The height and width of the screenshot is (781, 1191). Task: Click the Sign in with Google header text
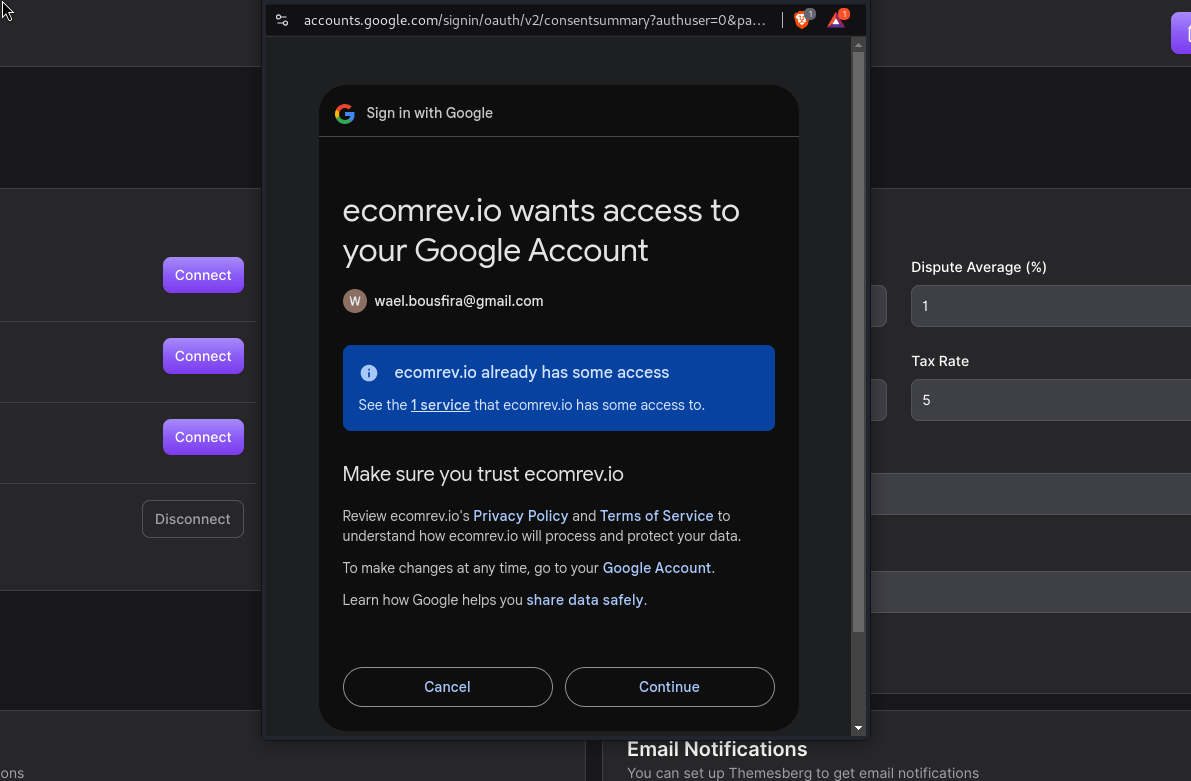click(429, 113)
